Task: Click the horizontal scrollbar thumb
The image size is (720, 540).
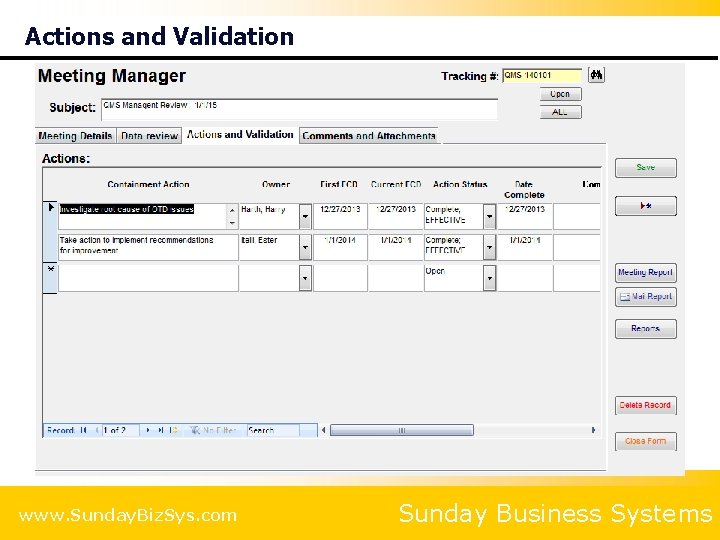Action: (402, 430)
